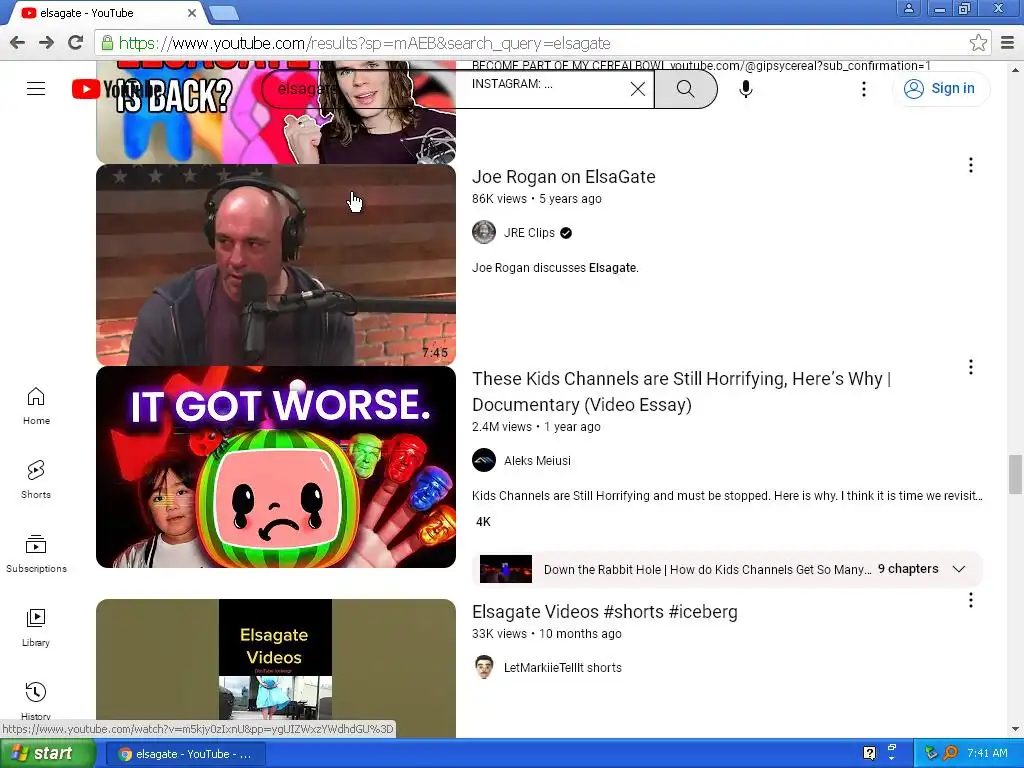Visit the Aleks Meiusi channel name
Viewport: 1024px width, 768px height.
coord(537,460)
